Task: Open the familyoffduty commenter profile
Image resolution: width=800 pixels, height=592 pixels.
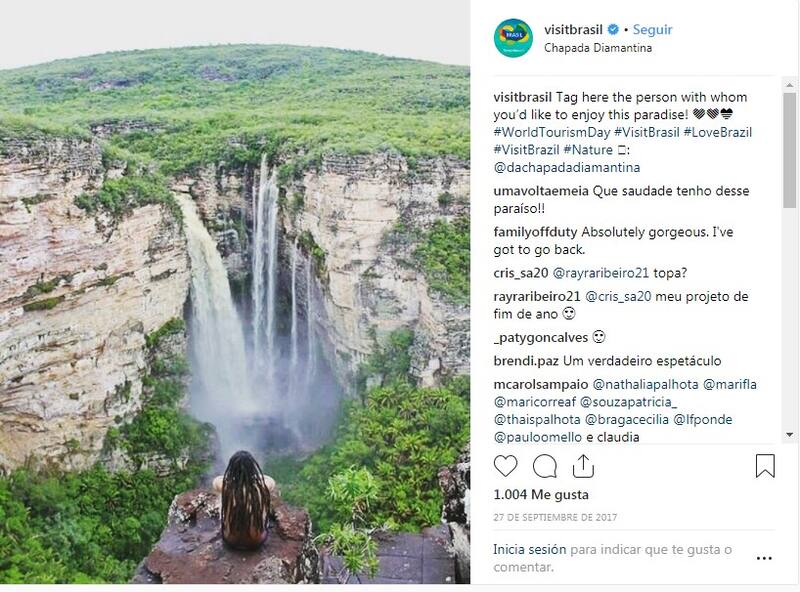Action: click(x=538, y=231)
